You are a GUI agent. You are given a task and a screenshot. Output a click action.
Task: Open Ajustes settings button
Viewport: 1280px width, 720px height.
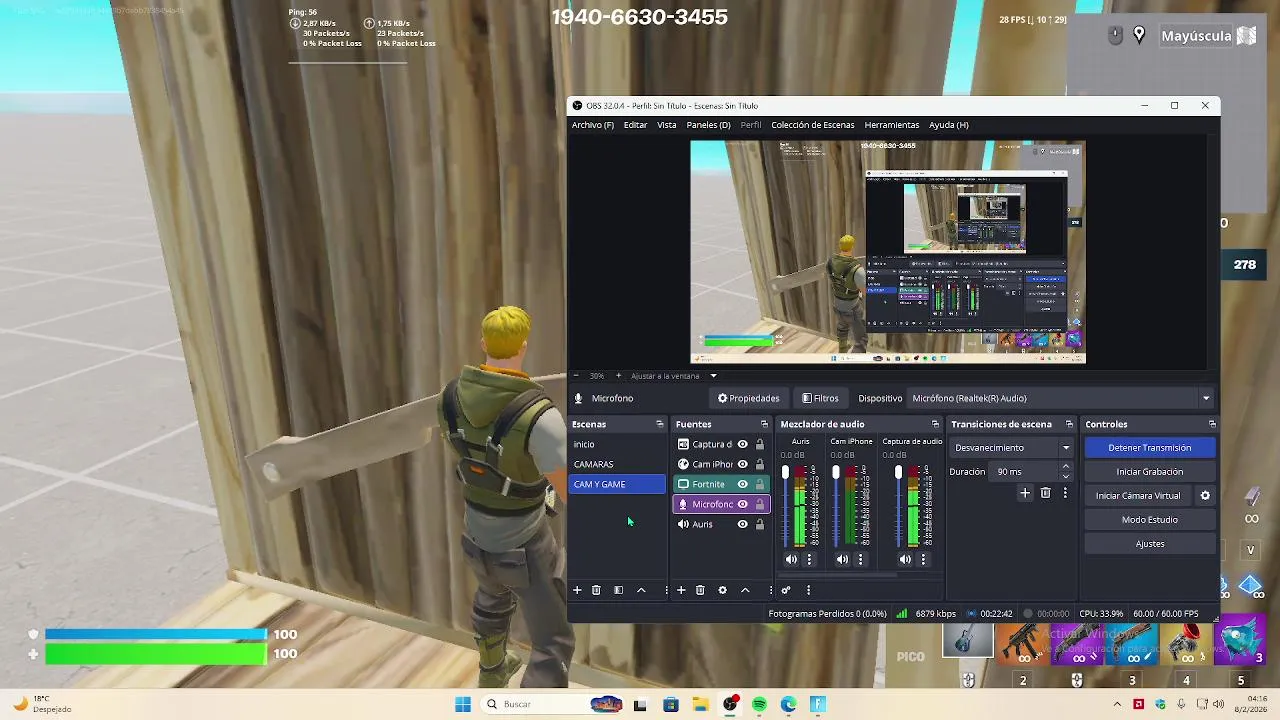1149,544
